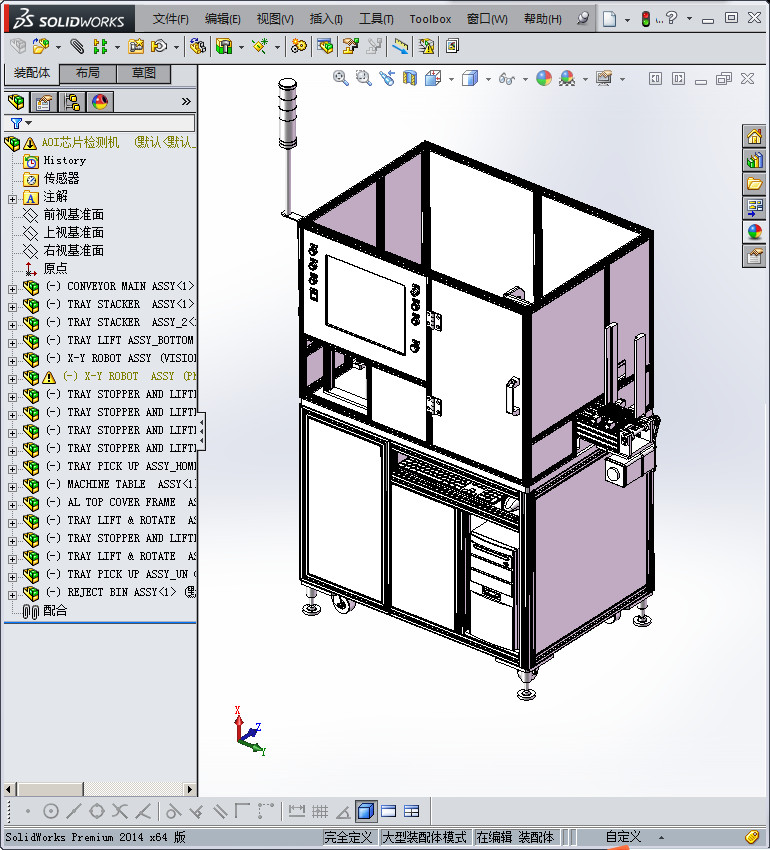Click the Previous View icon
The height and width of the screenshot is (850, 770).
click(387, 79)
